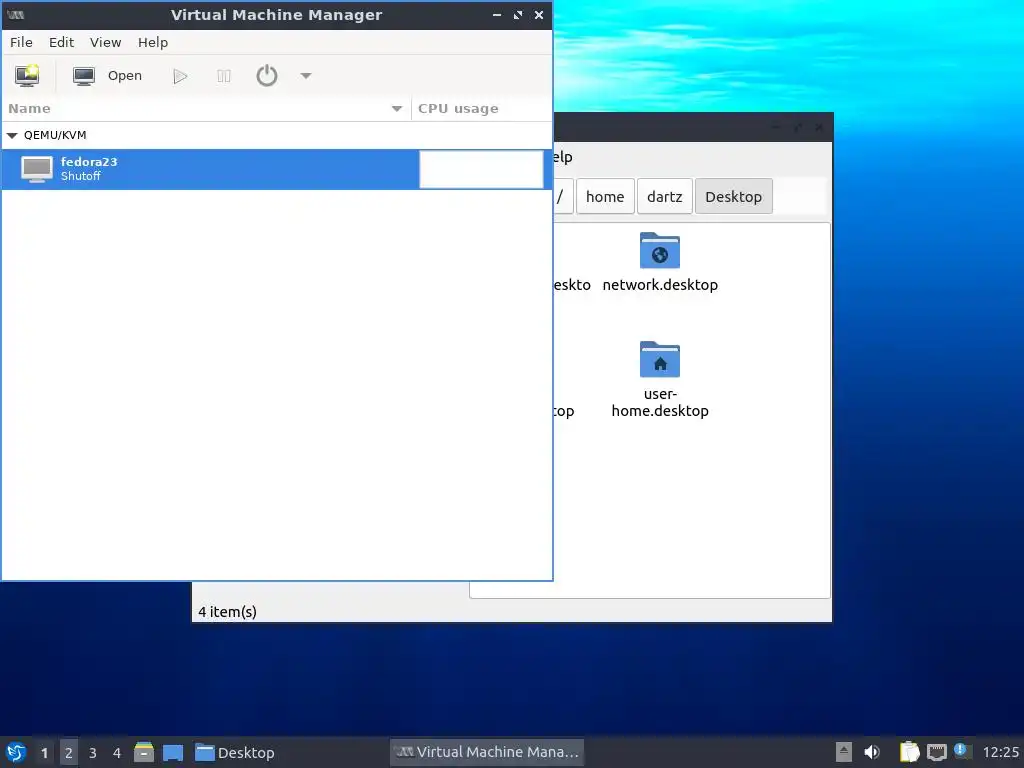Click the removable media eject tray icon

click(x=844, y=752)
